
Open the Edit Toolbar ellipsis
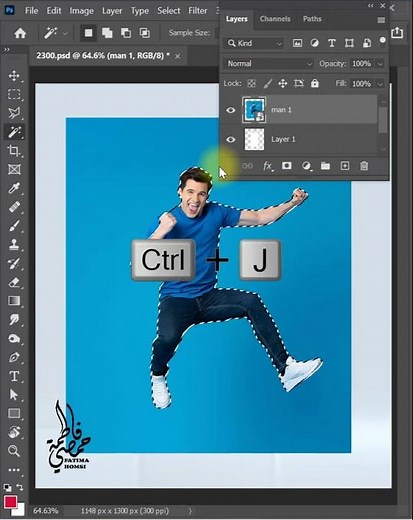coord(14,470)
